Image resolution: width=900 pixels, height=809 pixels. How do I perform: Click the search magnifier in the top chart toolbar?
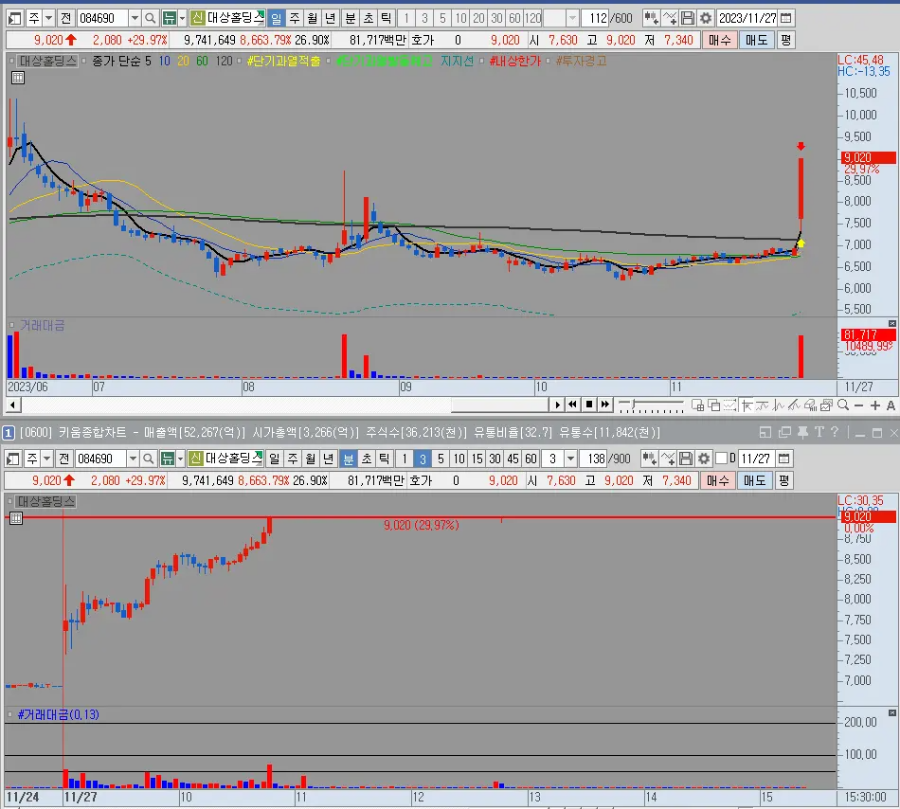coord(150,18)
